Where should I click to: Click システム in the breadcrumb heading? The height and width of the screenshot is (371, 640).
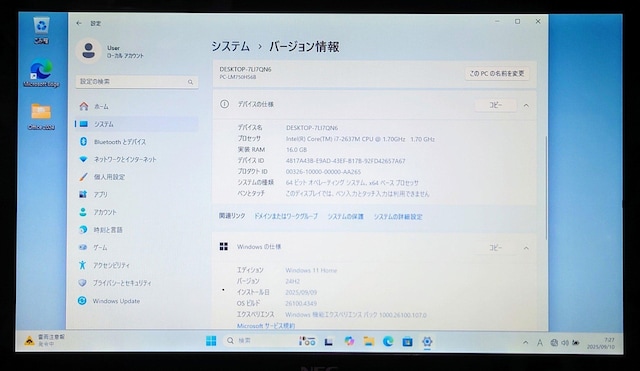pos(231,47)
